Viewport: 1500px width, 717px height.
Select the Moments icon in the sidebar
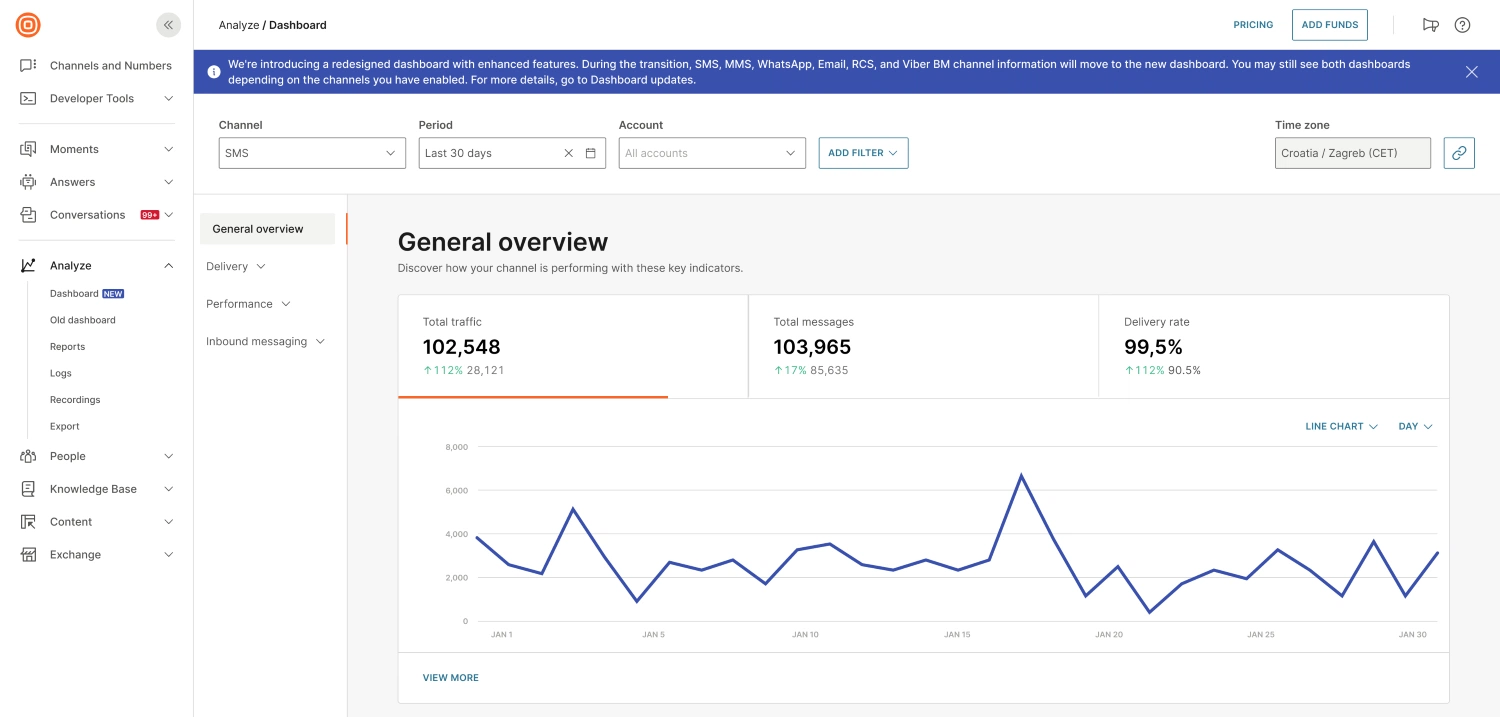point(29,148)
